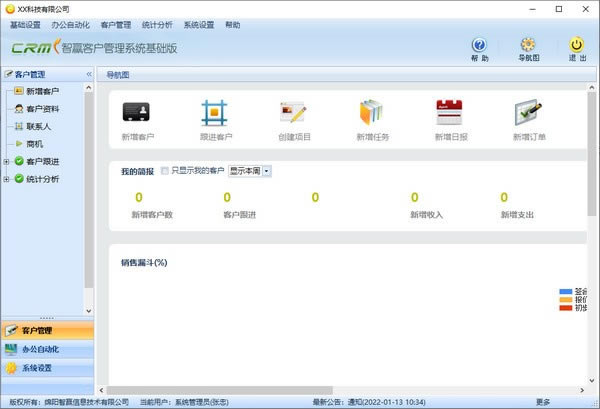Click the 更多 link in status bar
This screenshot has height=409, width=600.
coord(542,402)
